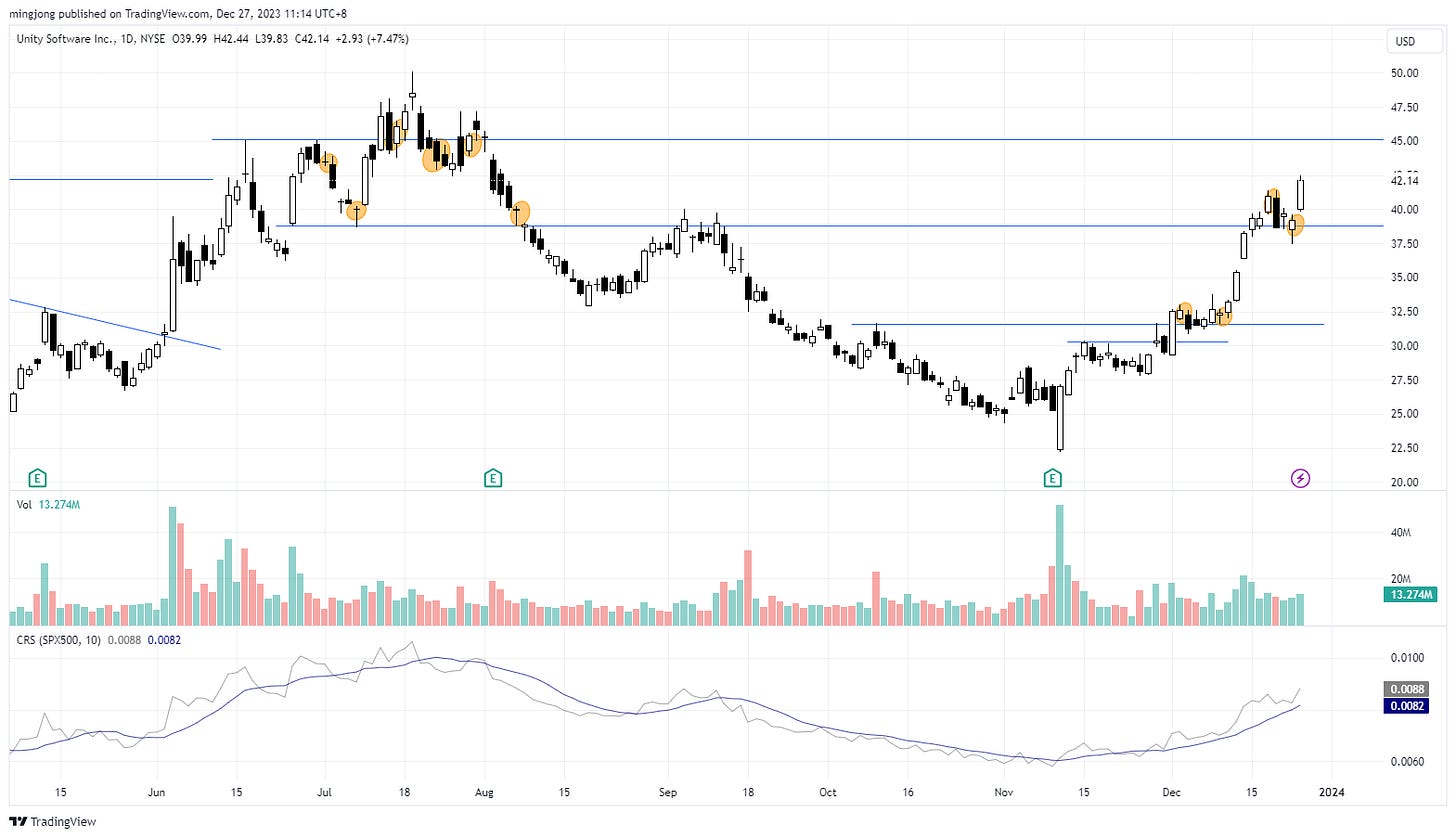Select the orange circle marker near the late-December candles
Viewport: 1456px width, 838px height.
tap(1295, 226)
